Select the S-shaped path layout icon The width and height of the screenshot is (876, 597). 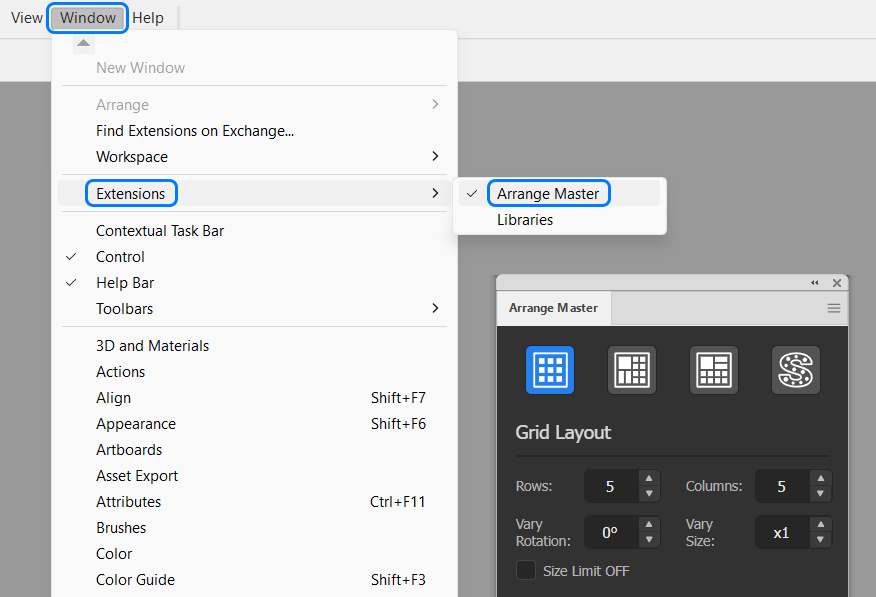[796, 370]
